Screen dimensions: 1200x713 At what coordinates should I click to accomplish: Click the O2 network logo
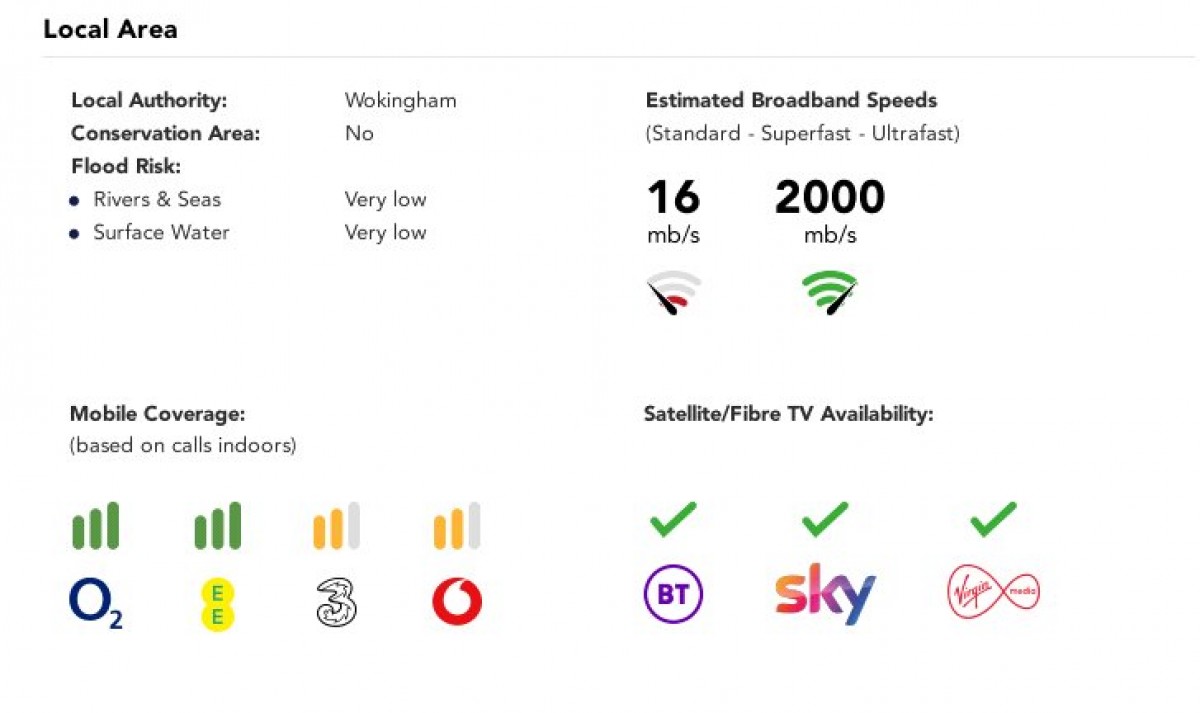tap(95, 604)
